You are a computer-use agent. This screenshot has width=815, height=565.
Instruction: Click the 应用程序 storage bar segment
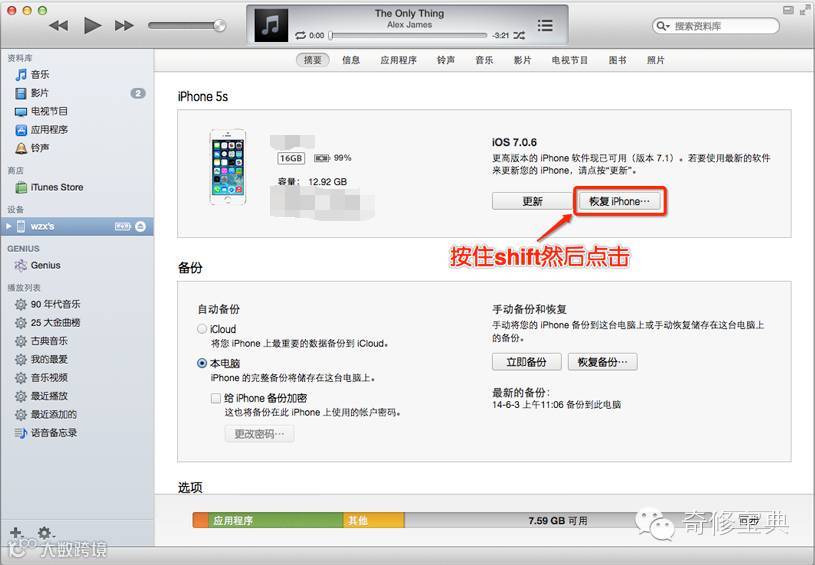275,520
